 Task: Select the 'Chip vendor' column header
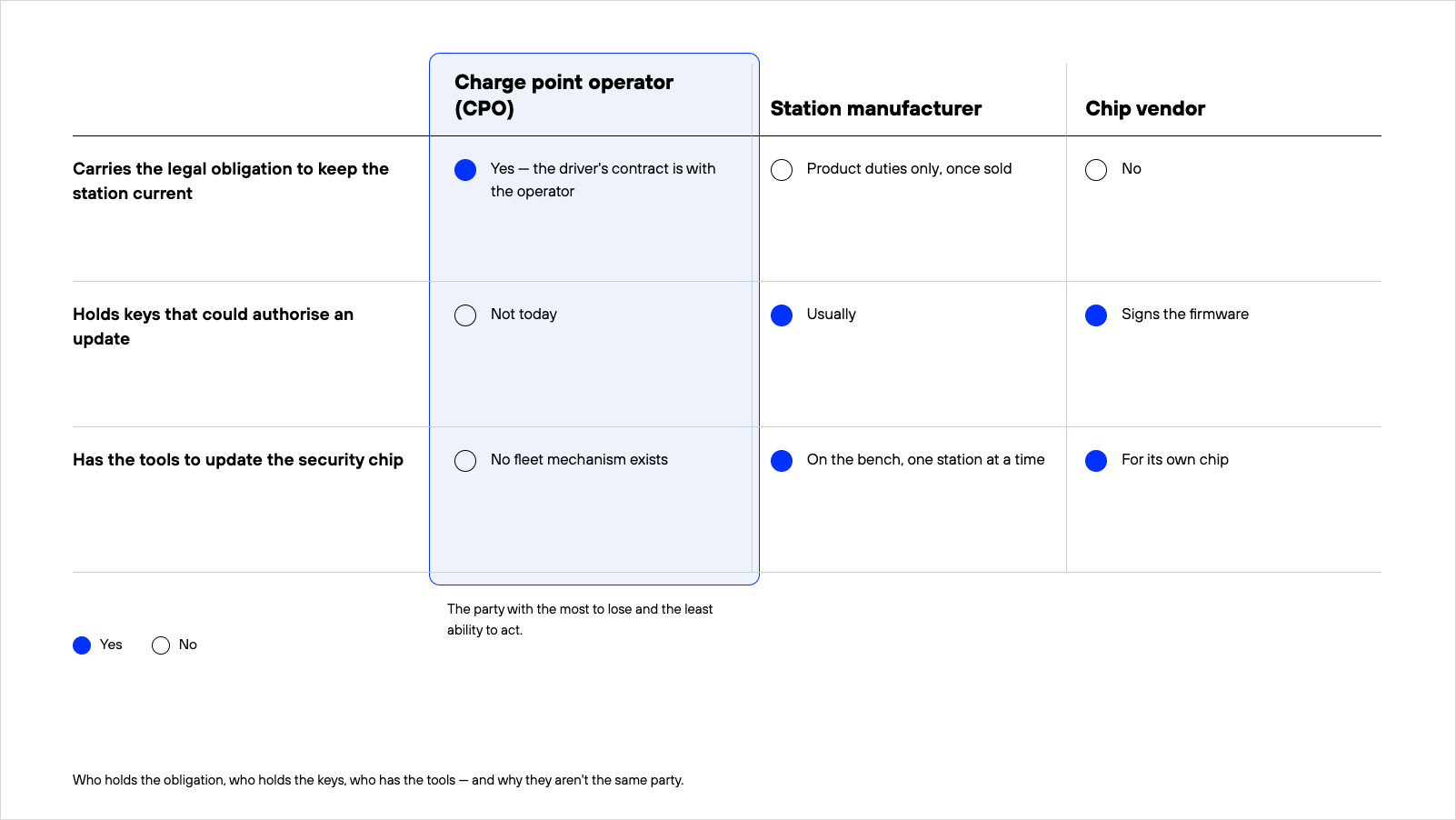1145,109
